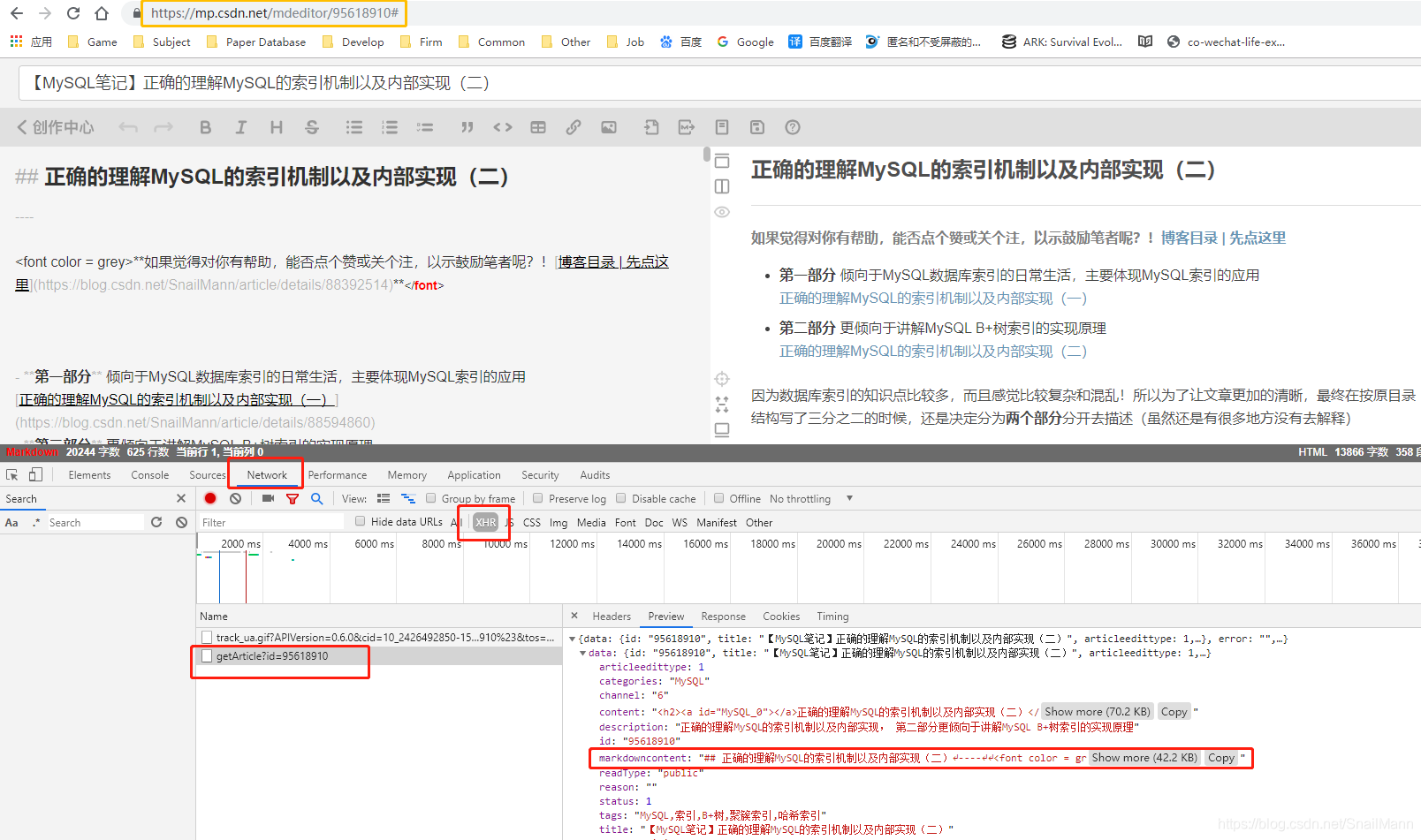Refresh the DevTools search results
This screenshot has height=840, width=1421.
tap(156, 522)
